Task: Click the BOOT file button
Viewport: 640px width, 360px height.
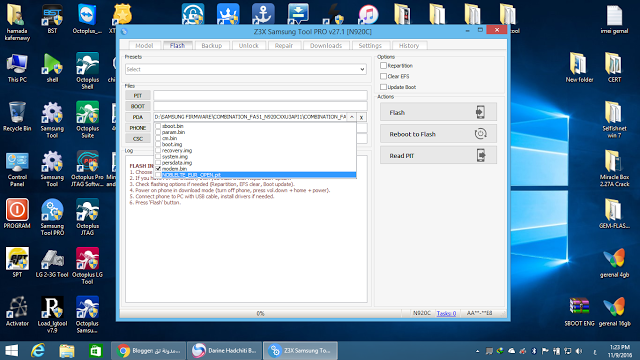Action: tap(138, 106)
